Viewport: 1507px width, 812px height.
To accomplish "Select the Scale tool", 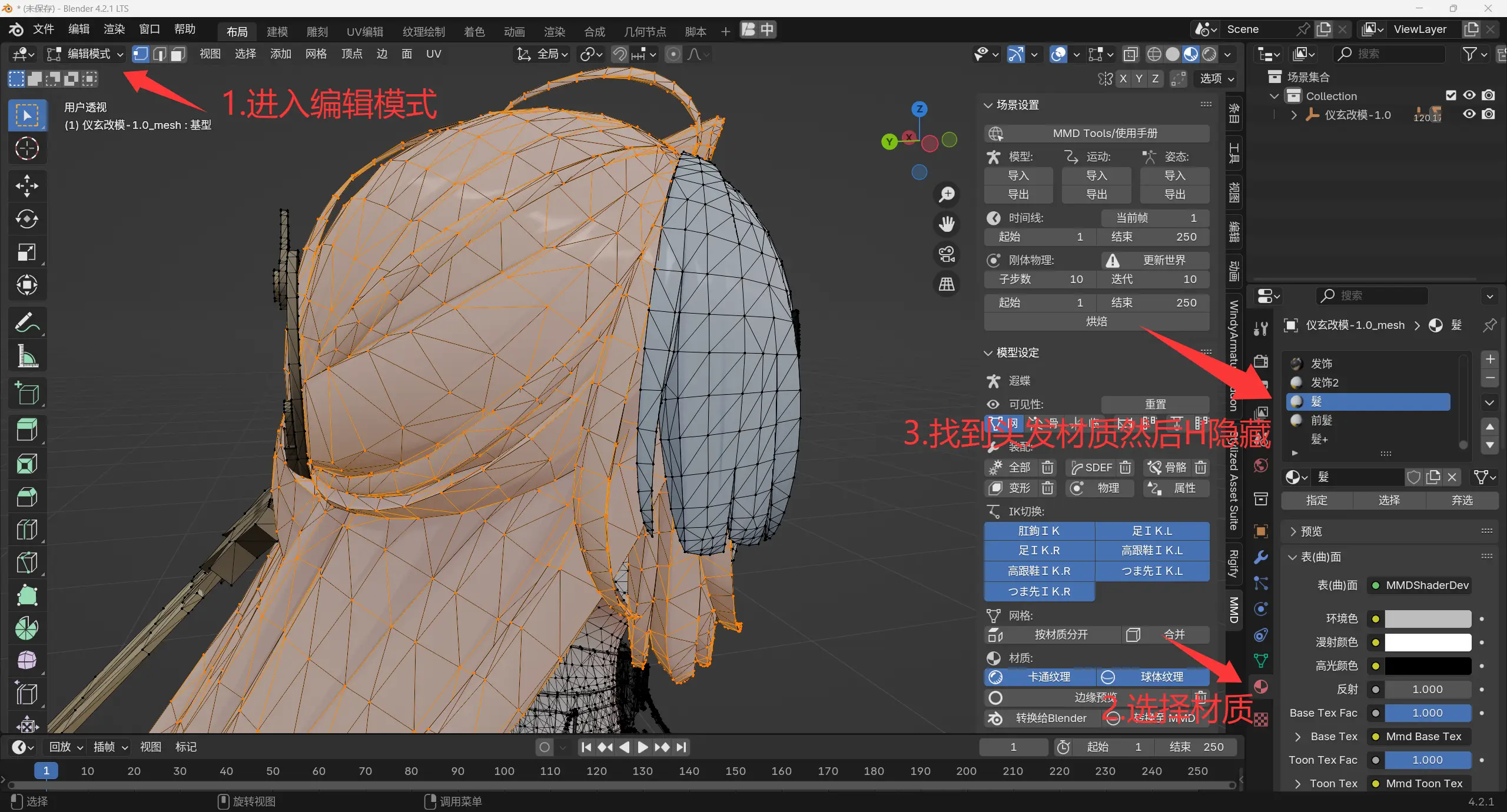I will [26, 252].
